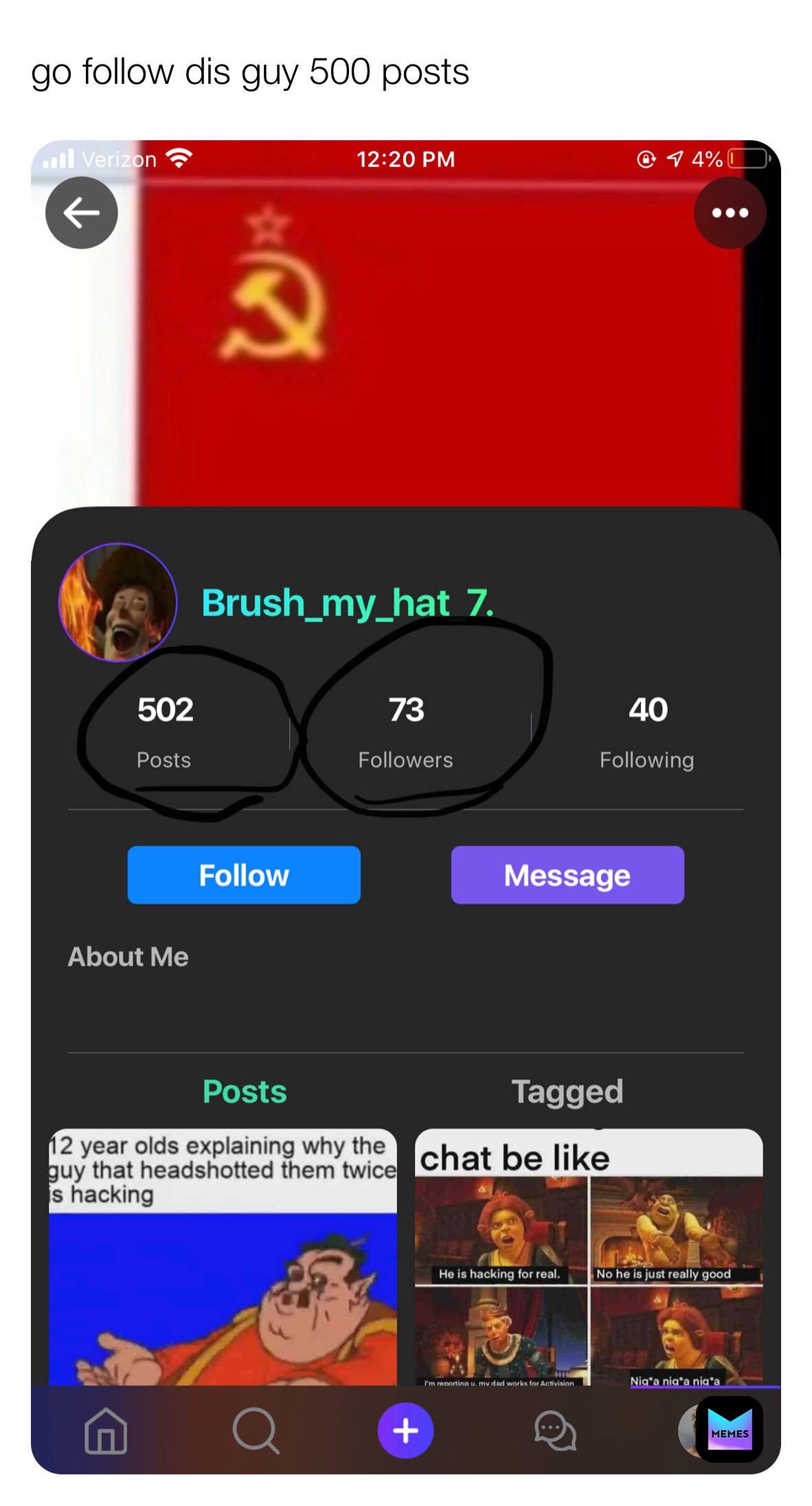This screenshot has width=812, height=1506.
Task: Switch to the Posts tab
Action: 245,1091
